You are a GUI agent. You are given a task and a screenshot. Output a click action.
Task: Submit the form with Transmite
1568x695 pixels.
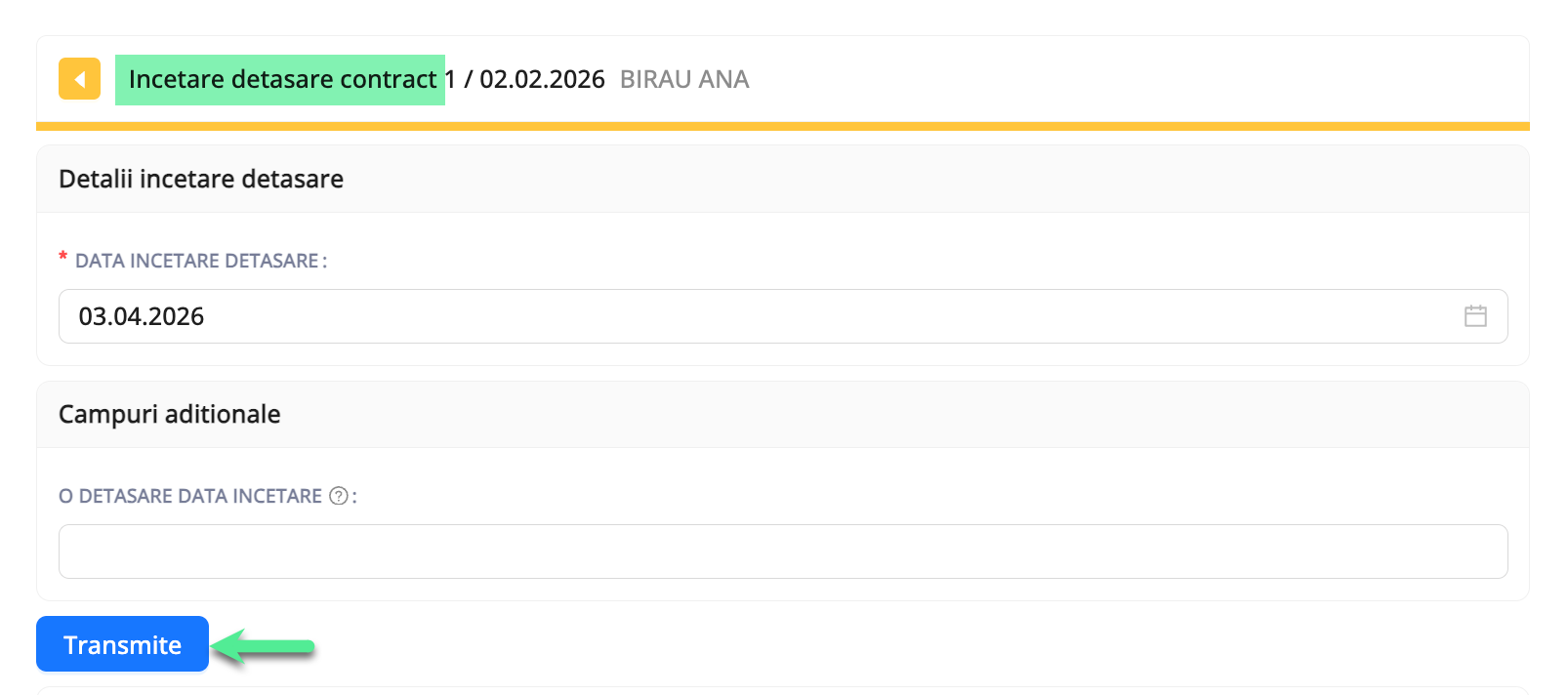122,644
